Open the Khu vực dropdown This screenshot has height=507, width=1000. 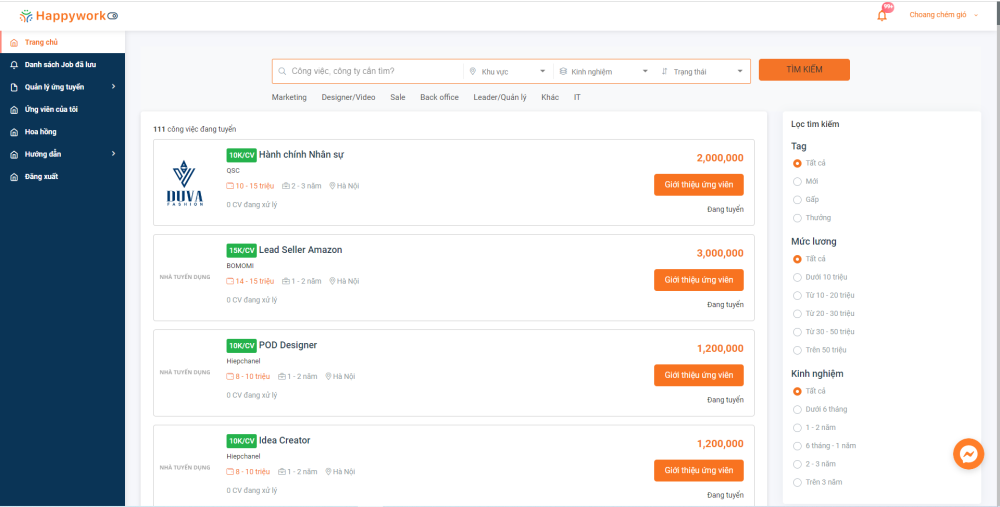[508, 71]
